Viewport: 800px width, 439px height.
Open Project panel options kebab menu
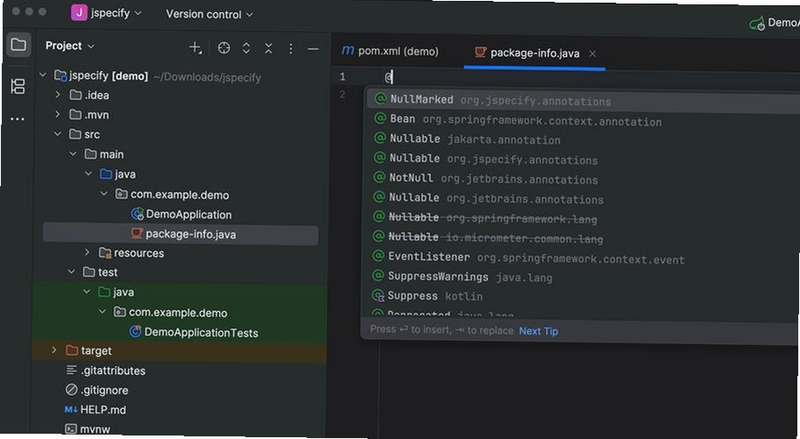click(291, 48)
